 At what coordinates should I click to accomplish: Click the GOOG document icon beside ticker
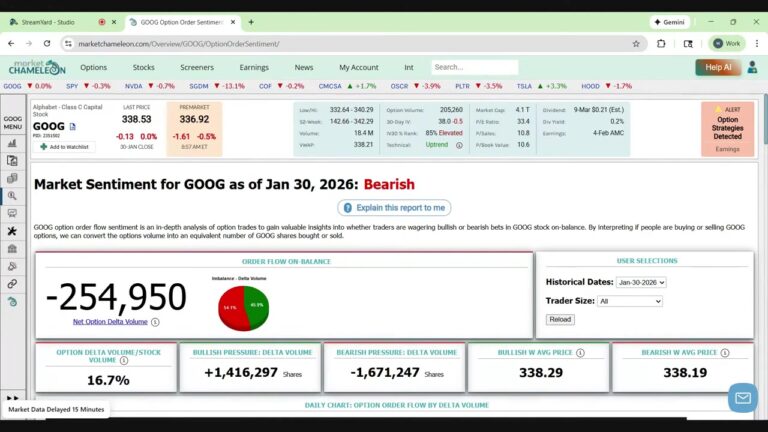[72, 127]
